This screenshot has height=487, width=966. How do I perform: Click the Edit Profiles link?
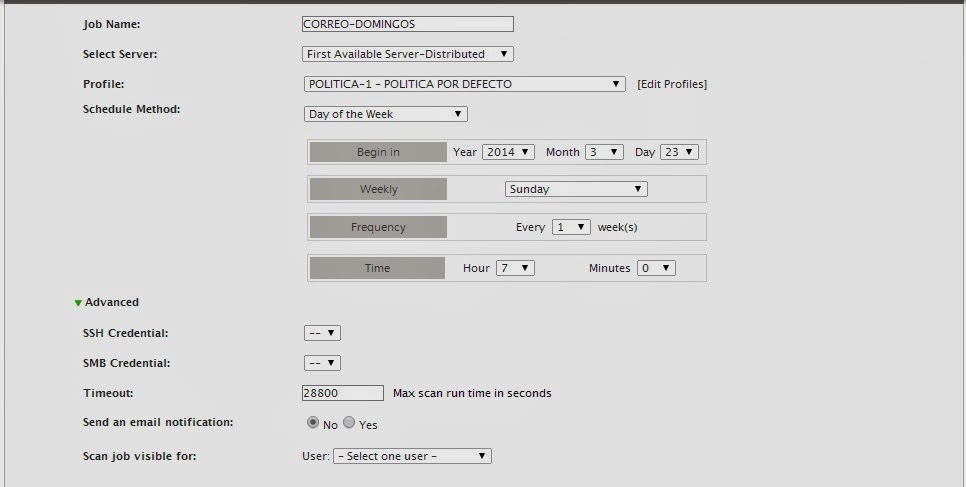tap(671, 84)
